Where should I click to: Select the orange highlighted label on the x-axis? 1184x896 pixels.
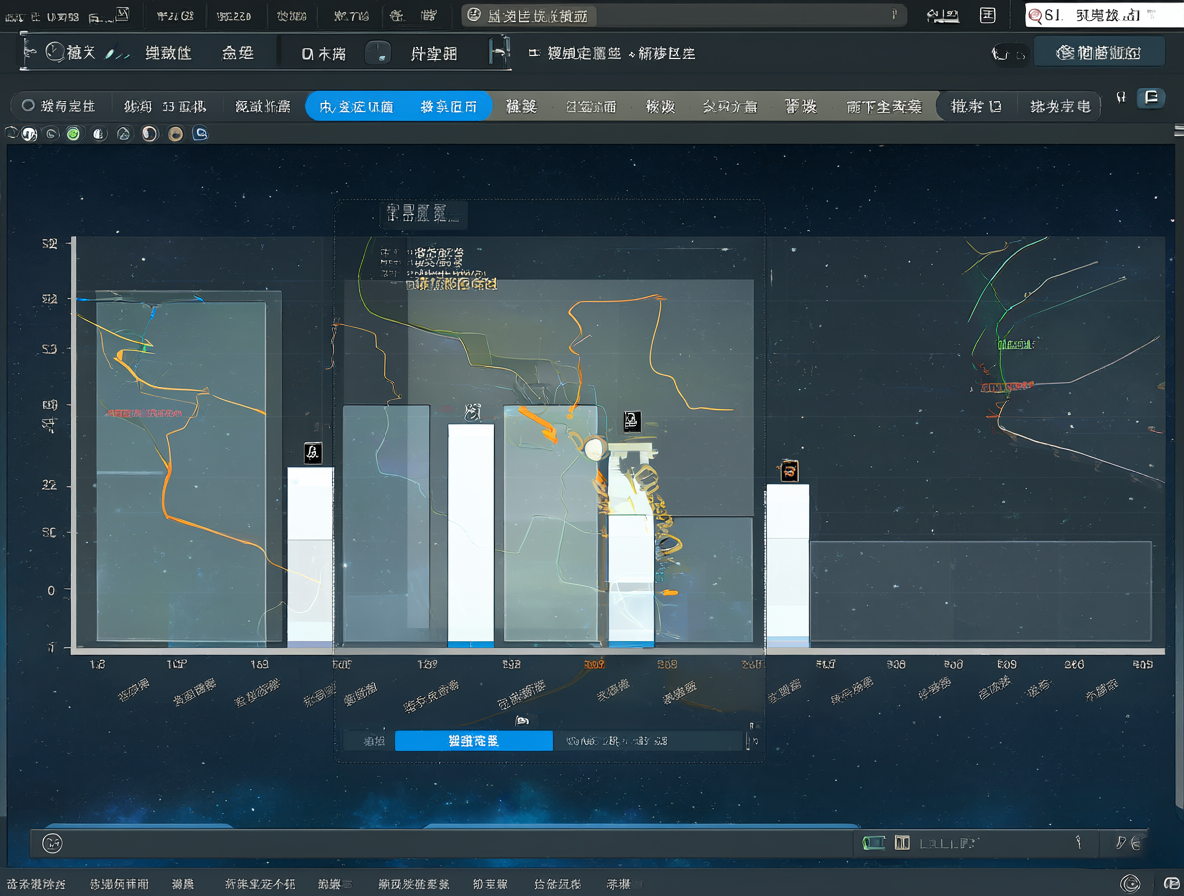(594, 664)
